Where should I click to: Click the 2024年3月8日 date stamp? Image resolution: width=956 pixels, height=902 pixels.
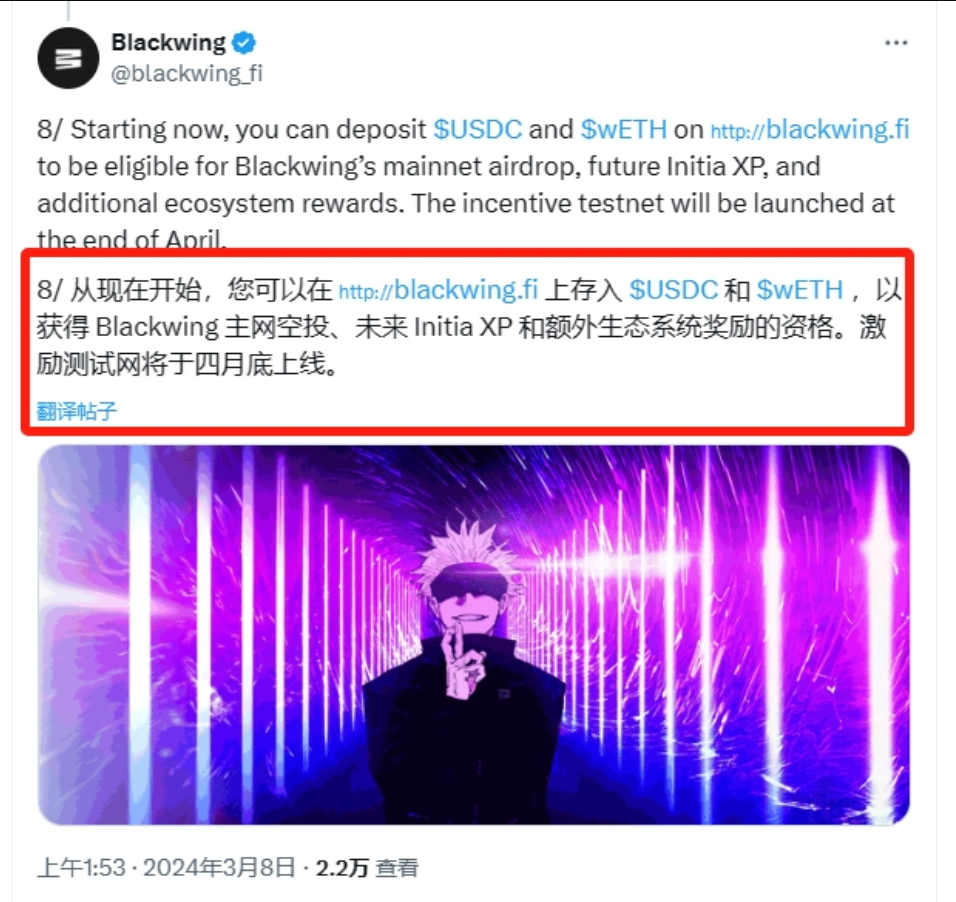(x=219, y=867)
